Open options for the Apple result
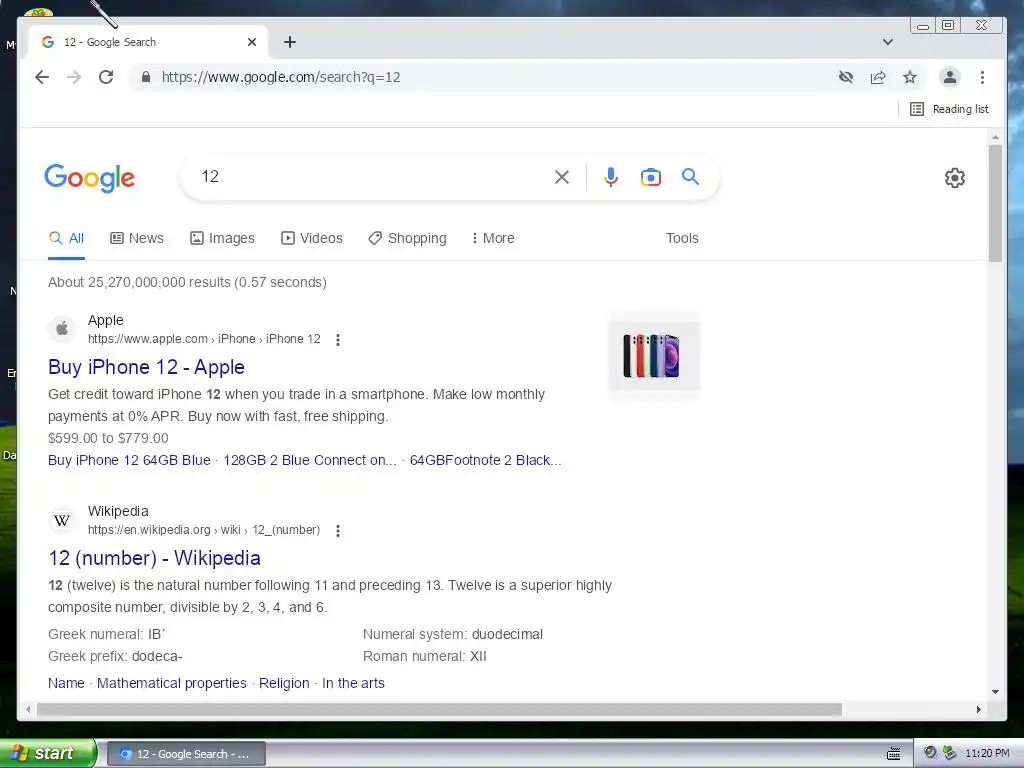This screenshot has height=768, width=1024. (338, 340)
